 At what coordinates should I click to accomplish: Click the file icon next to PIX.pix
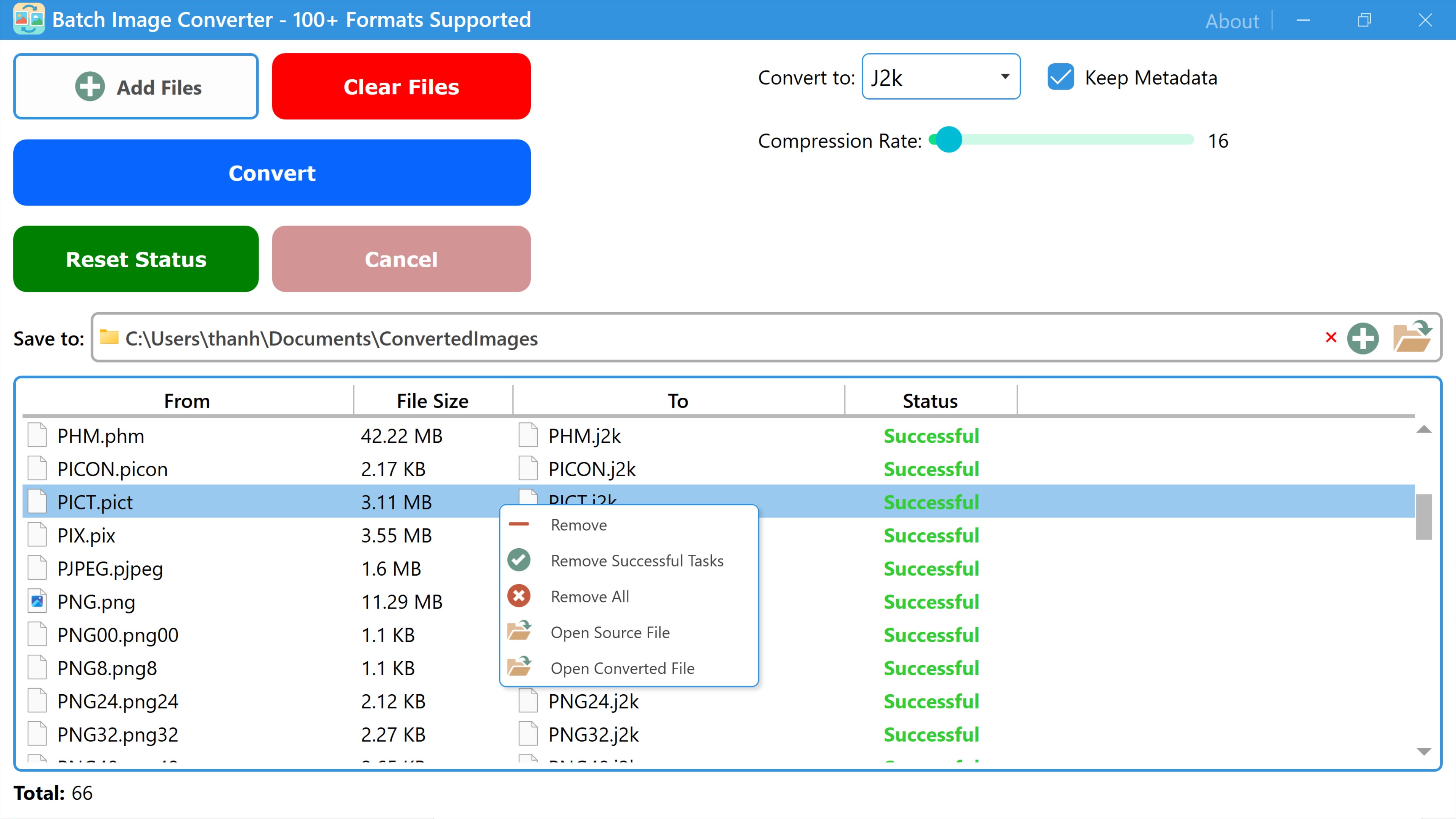coord(37,535)
